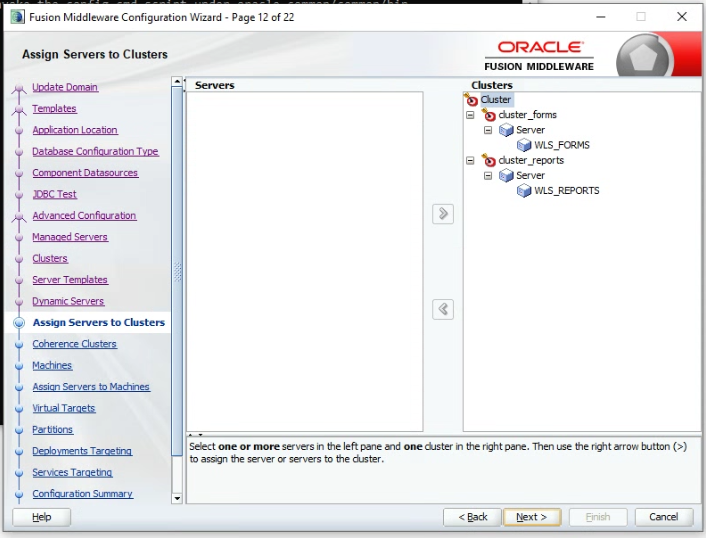
Task: Click the Oracle pentagon logo graphic
Action: (x=644, y=57)
